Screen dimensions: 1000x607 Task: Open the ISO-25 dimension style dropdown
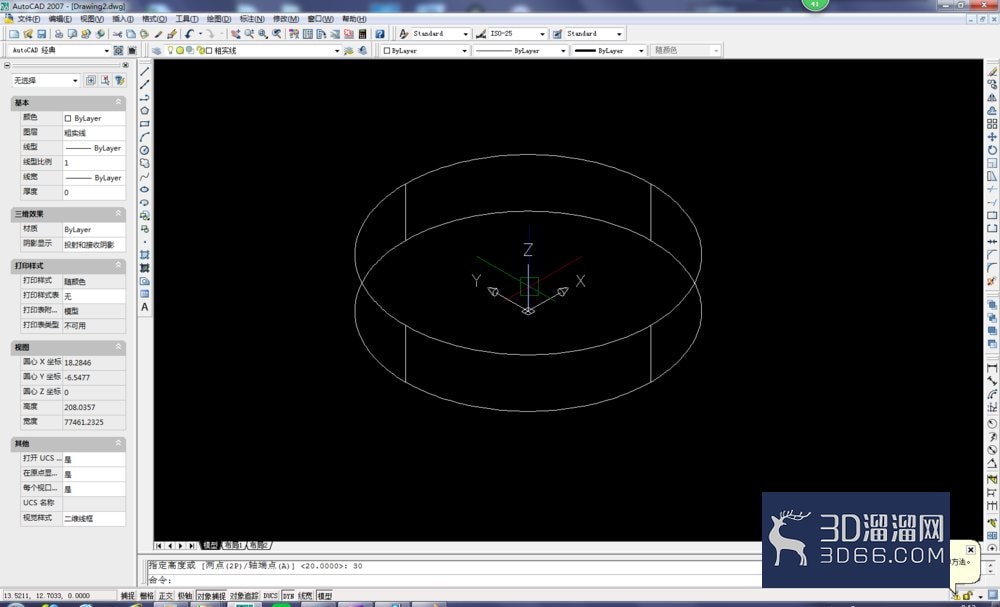point(517,34)
